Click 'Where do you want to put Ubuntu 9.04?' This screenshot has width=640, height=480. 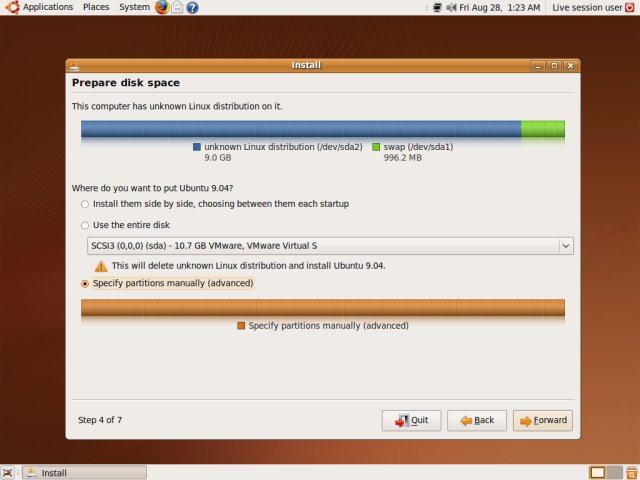click(152, 188)
